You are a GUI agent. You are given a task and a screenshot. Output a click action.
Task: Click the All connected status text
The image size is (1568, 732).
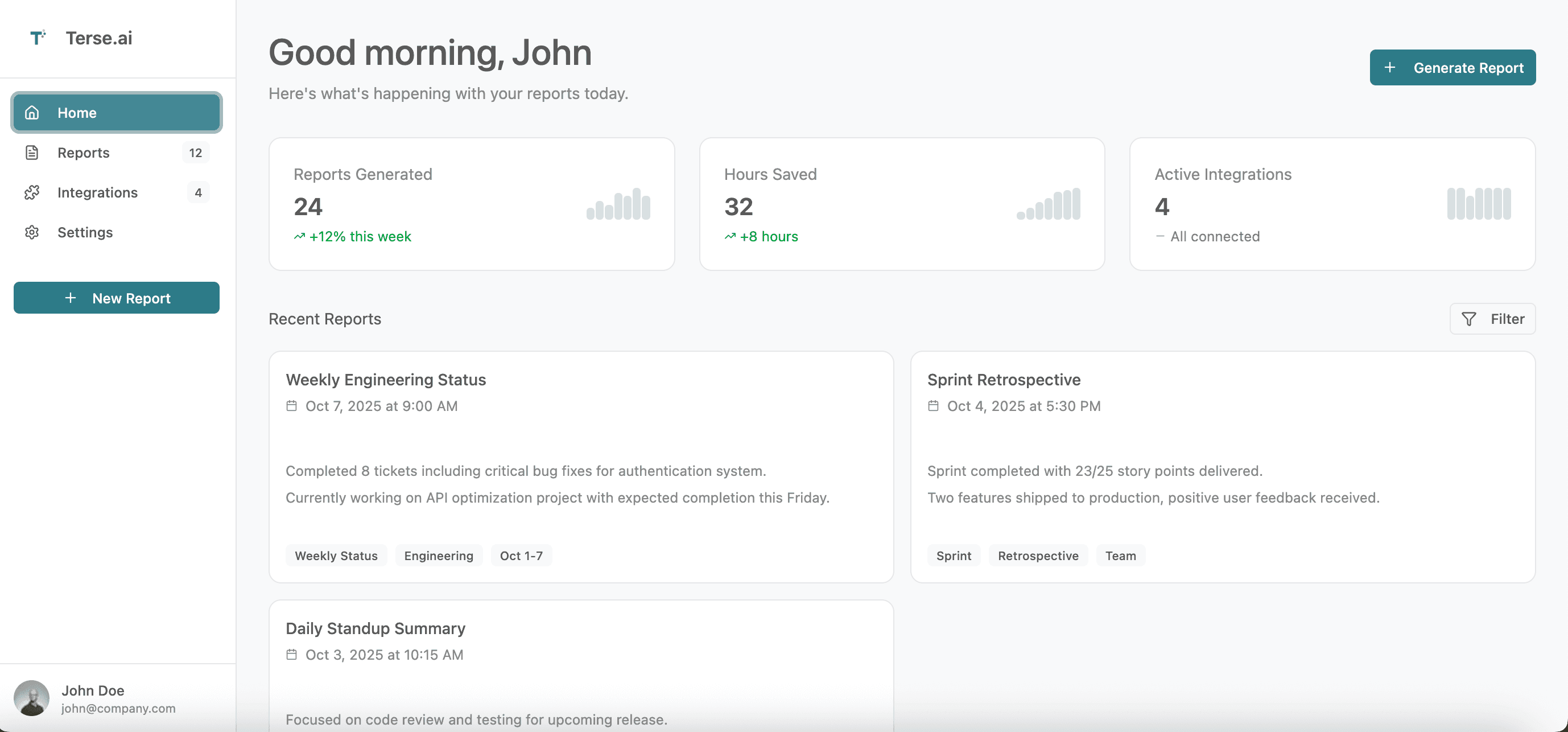pyautogui.click(x=1214, y=236)
